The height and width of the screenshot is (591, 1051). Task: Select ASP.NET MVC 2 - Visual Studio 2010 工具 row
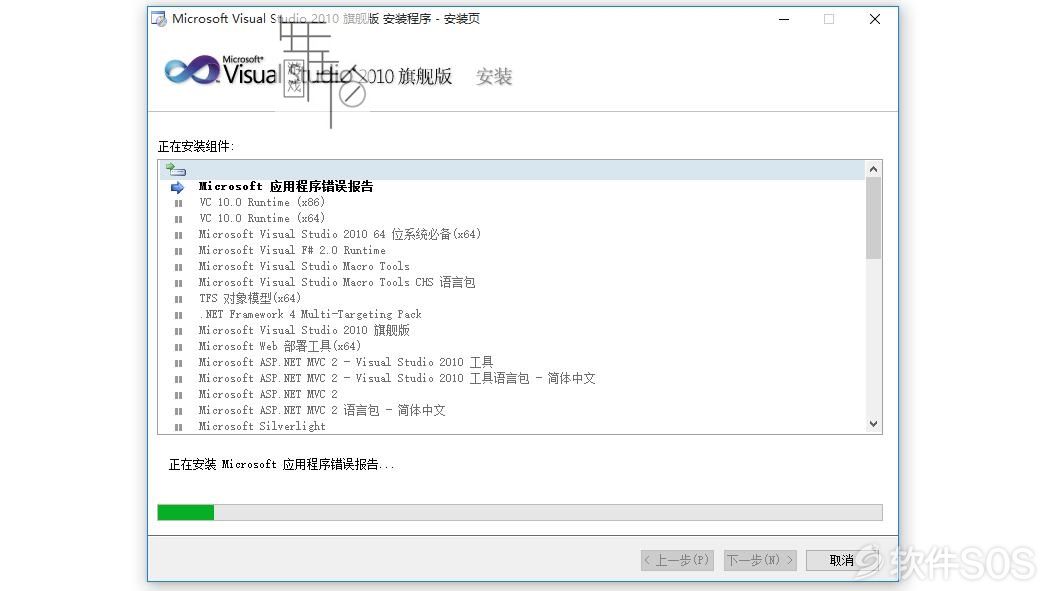(346, 363)
